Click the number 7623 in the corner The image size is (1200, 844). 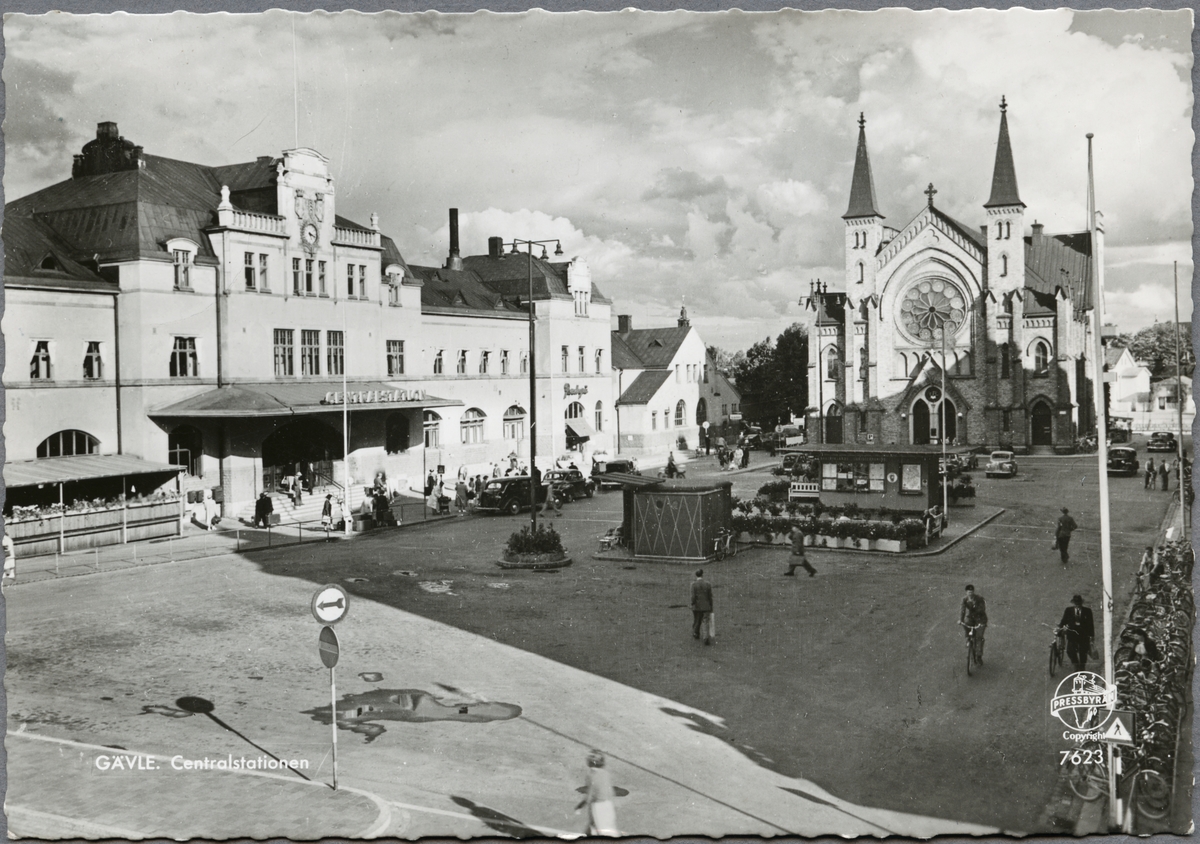click(x=1082, y=757)
